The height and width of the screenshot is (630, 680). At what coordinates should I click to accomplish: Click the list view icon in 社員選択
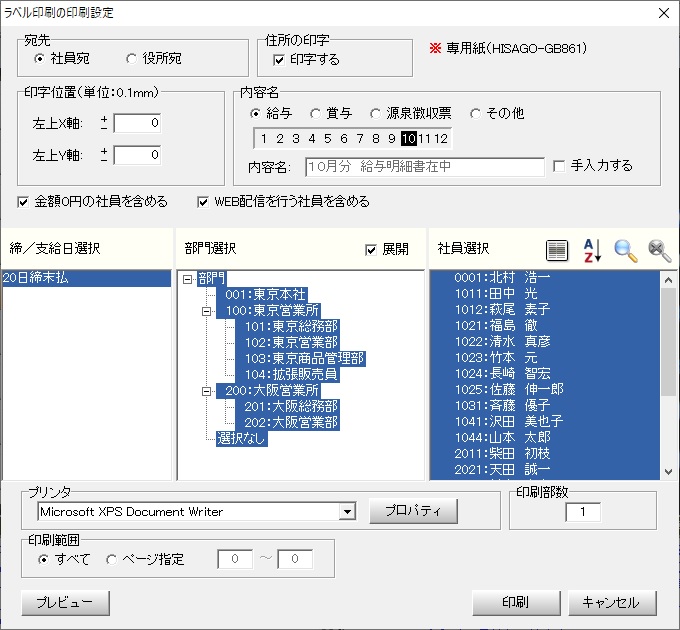[x=557, y=250]
